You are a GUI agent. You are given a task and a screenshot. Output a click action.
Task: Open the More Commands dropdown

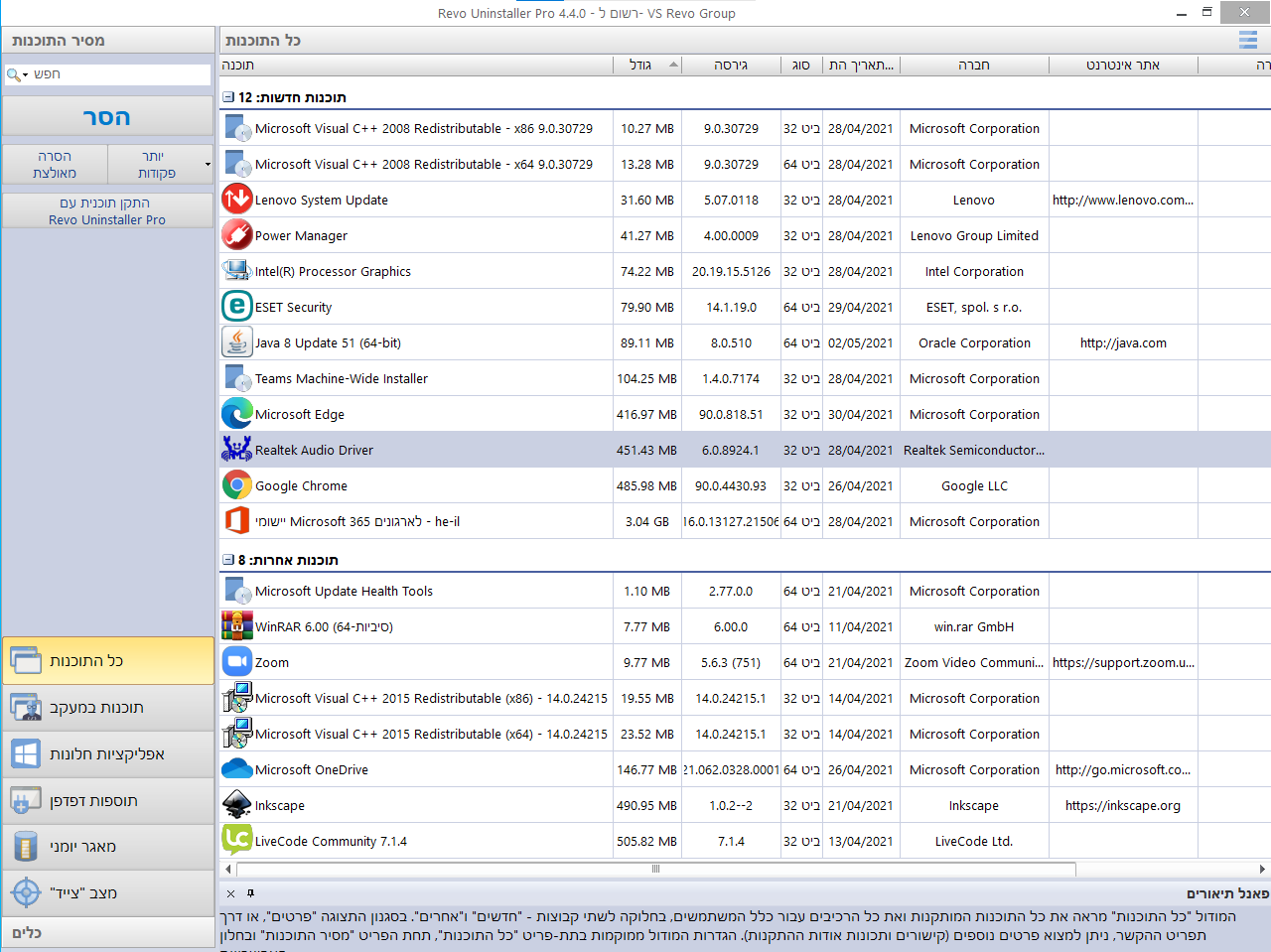208,165
